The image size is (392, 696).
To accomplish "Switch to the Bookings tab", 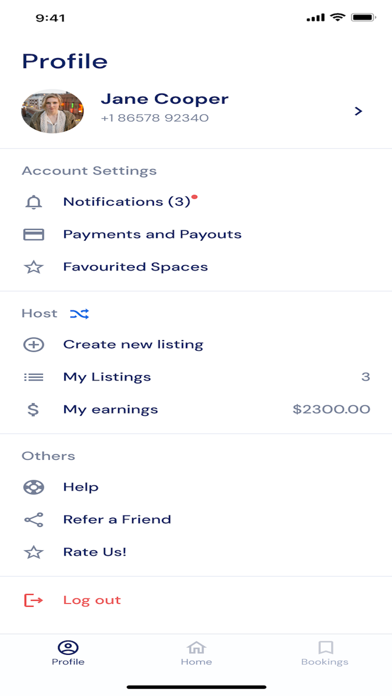I will [325, 653].
